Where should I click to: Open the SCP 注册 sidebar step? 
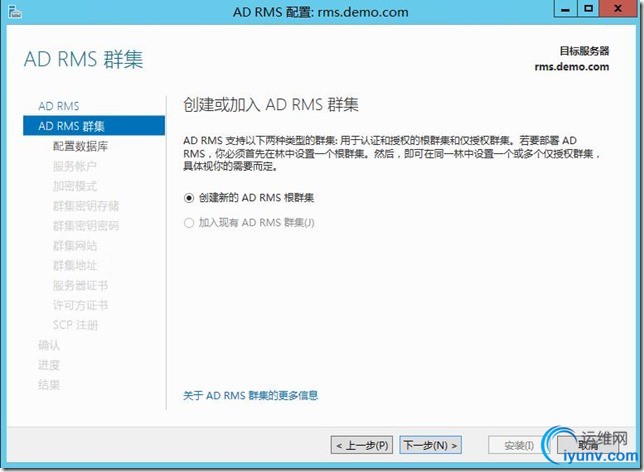pos(76,325)
